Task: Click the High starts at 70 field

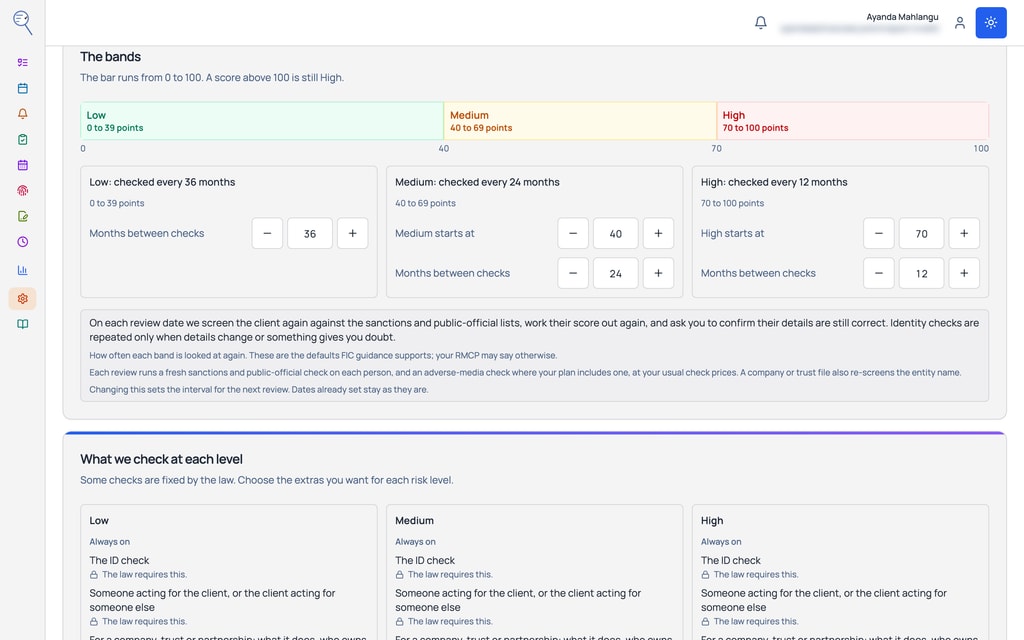Action: 921,233
